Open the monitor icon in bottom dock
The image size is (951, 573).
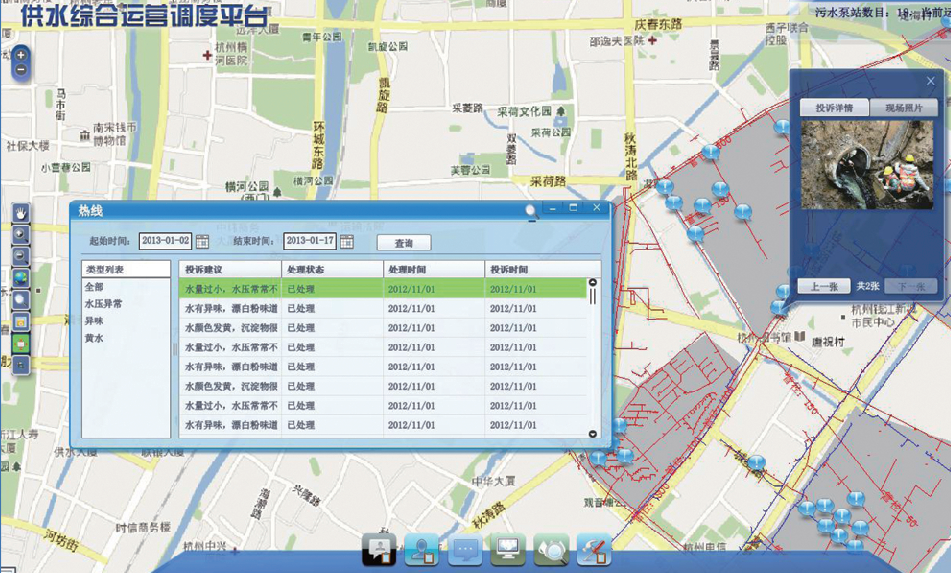pyautogui.click(x=508, y=549)
